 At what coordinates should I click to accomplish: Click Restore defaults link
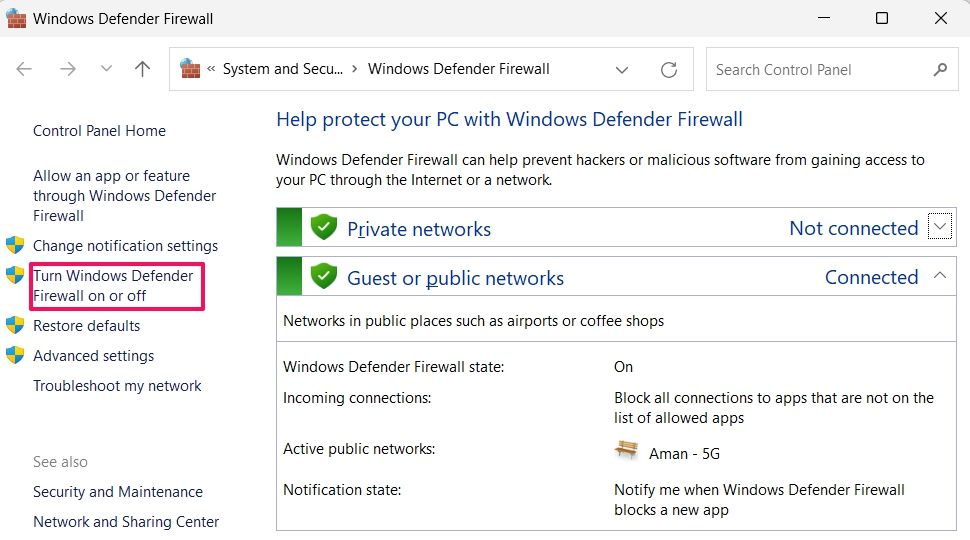tap(86, 326)
